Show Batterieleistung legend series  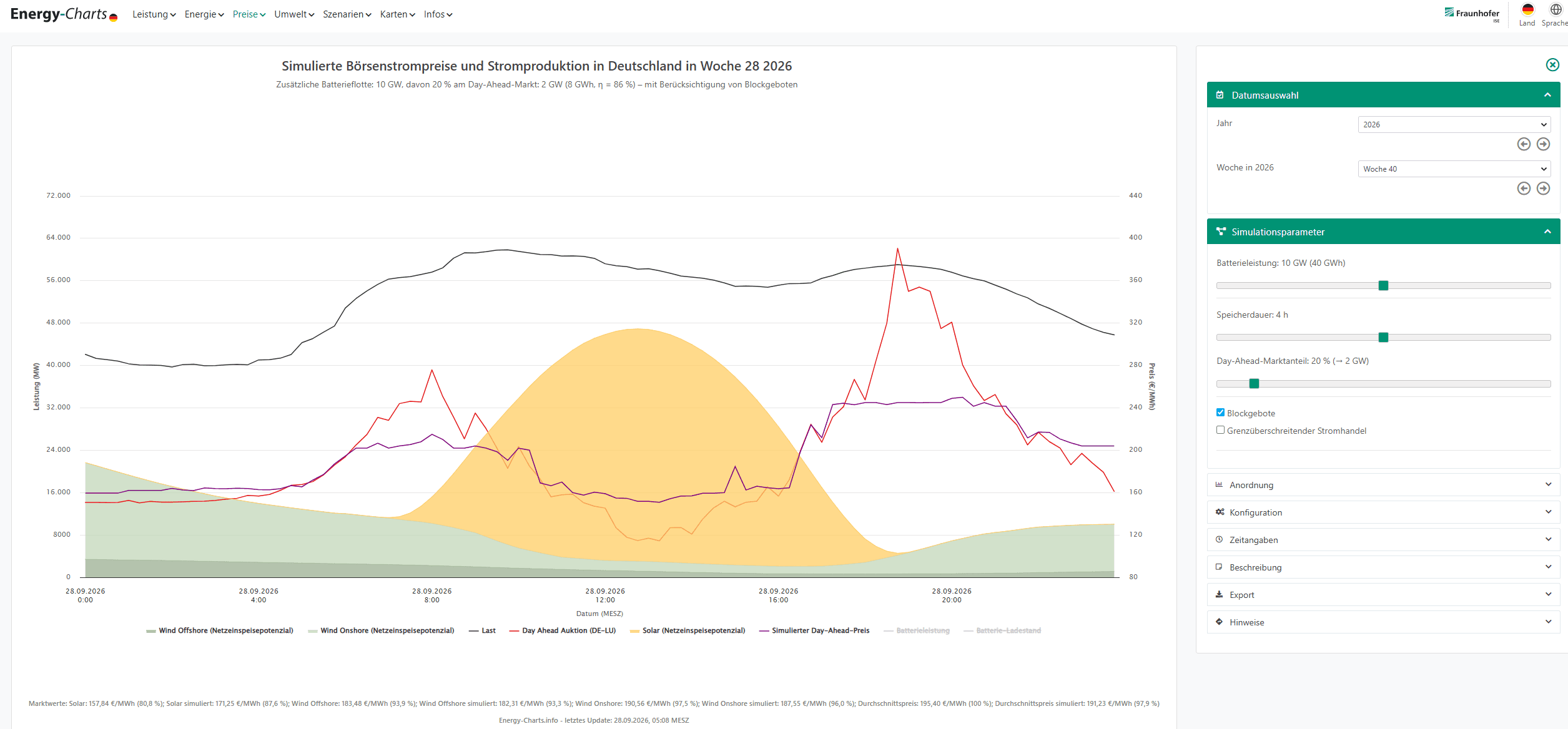coord(917,630)
